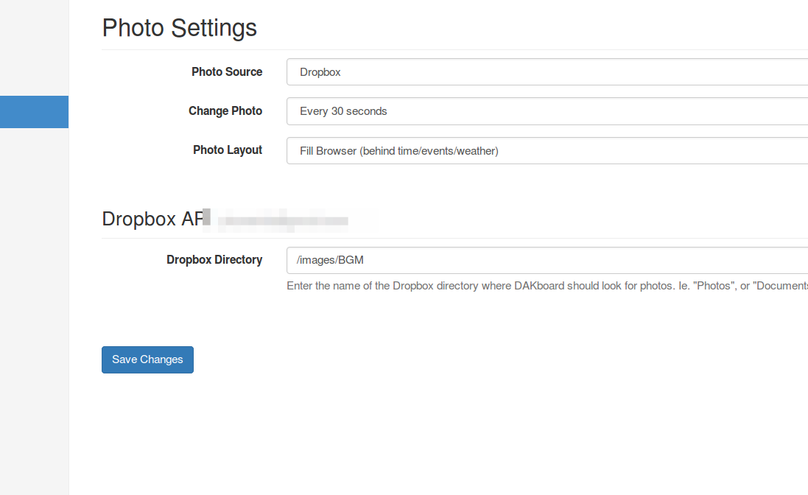Expand the Change Photo interval dropdown
Viewport: 808px width, 495px height.
[546, 111]
